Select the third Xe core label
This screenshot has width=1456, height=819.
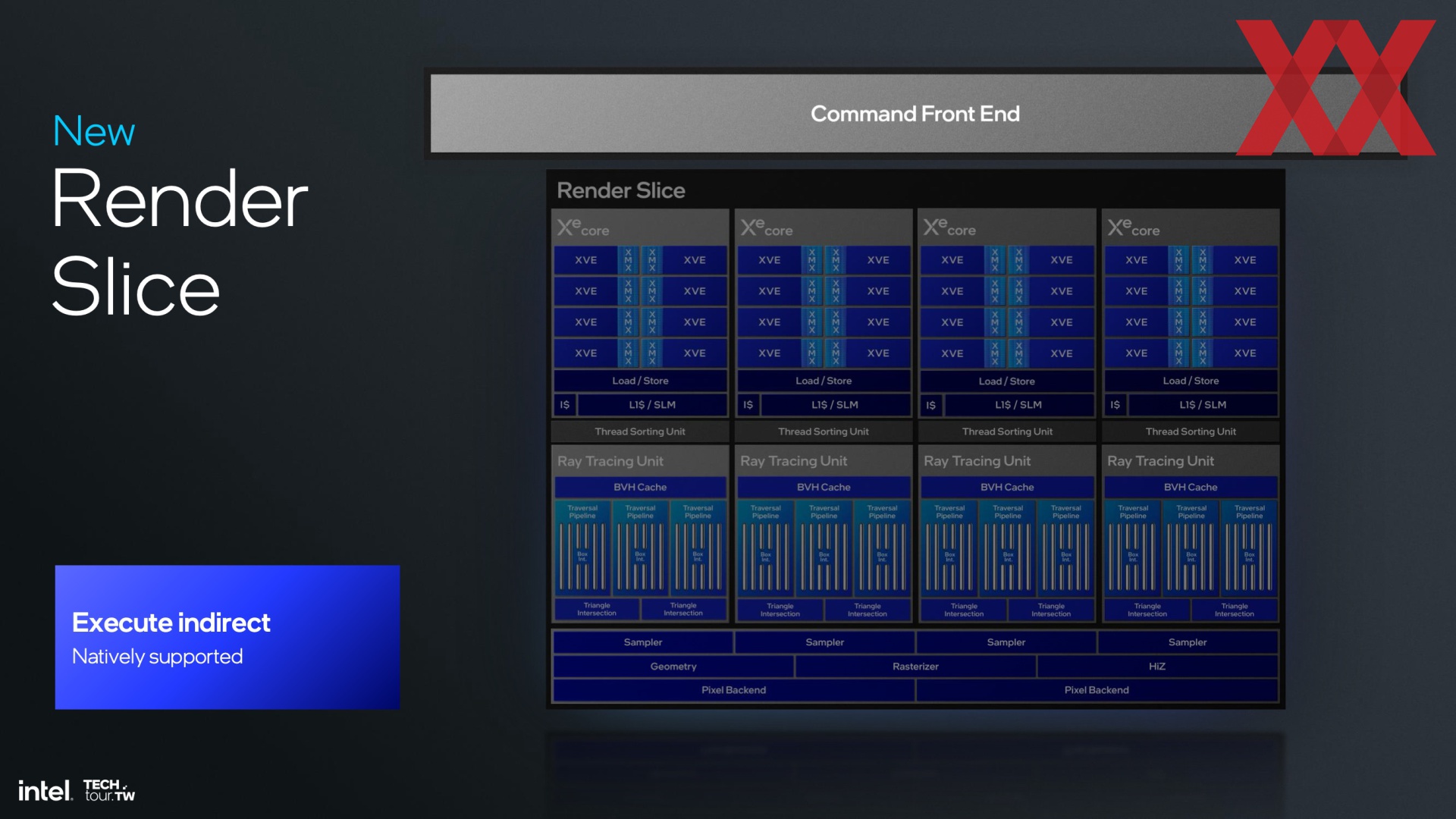click(x=949, y=227)
